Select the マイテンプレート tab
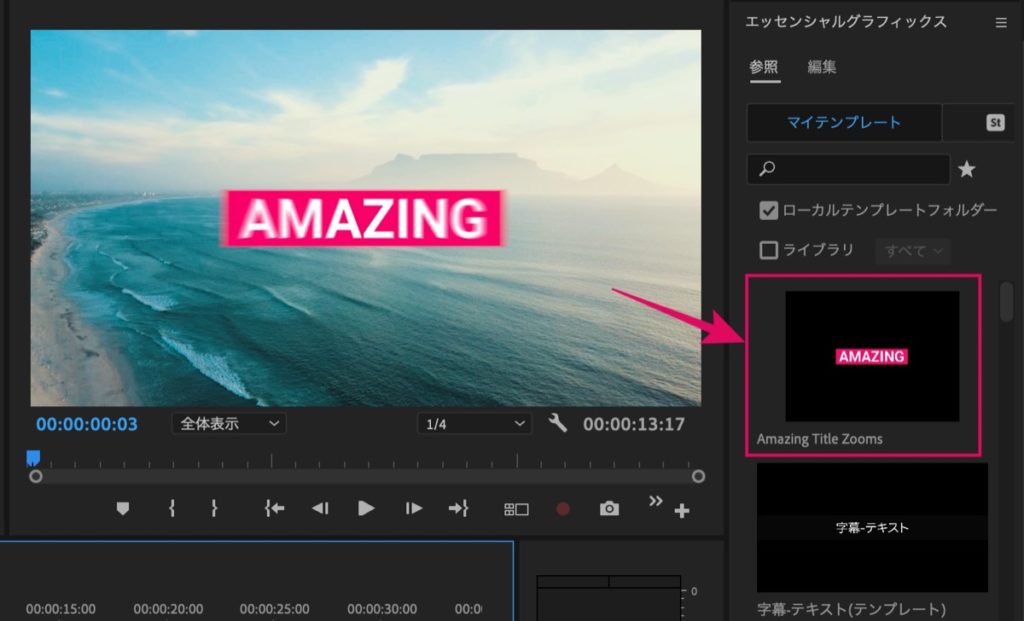Image resolution: width=1024 pixels, height=621 pixels. pyautogui.click(x=844, y=122)
